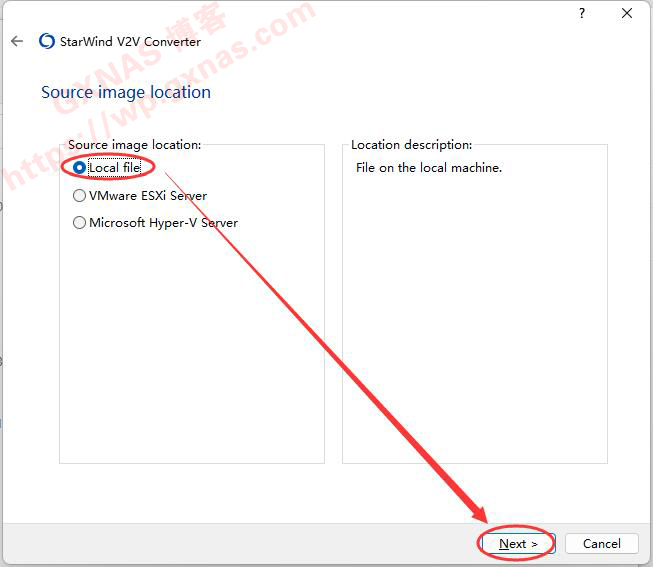Image resolution: width=653 pixels, height=567 pixels.
Task: Open help with the question mark button
Action: pos(582,13)
